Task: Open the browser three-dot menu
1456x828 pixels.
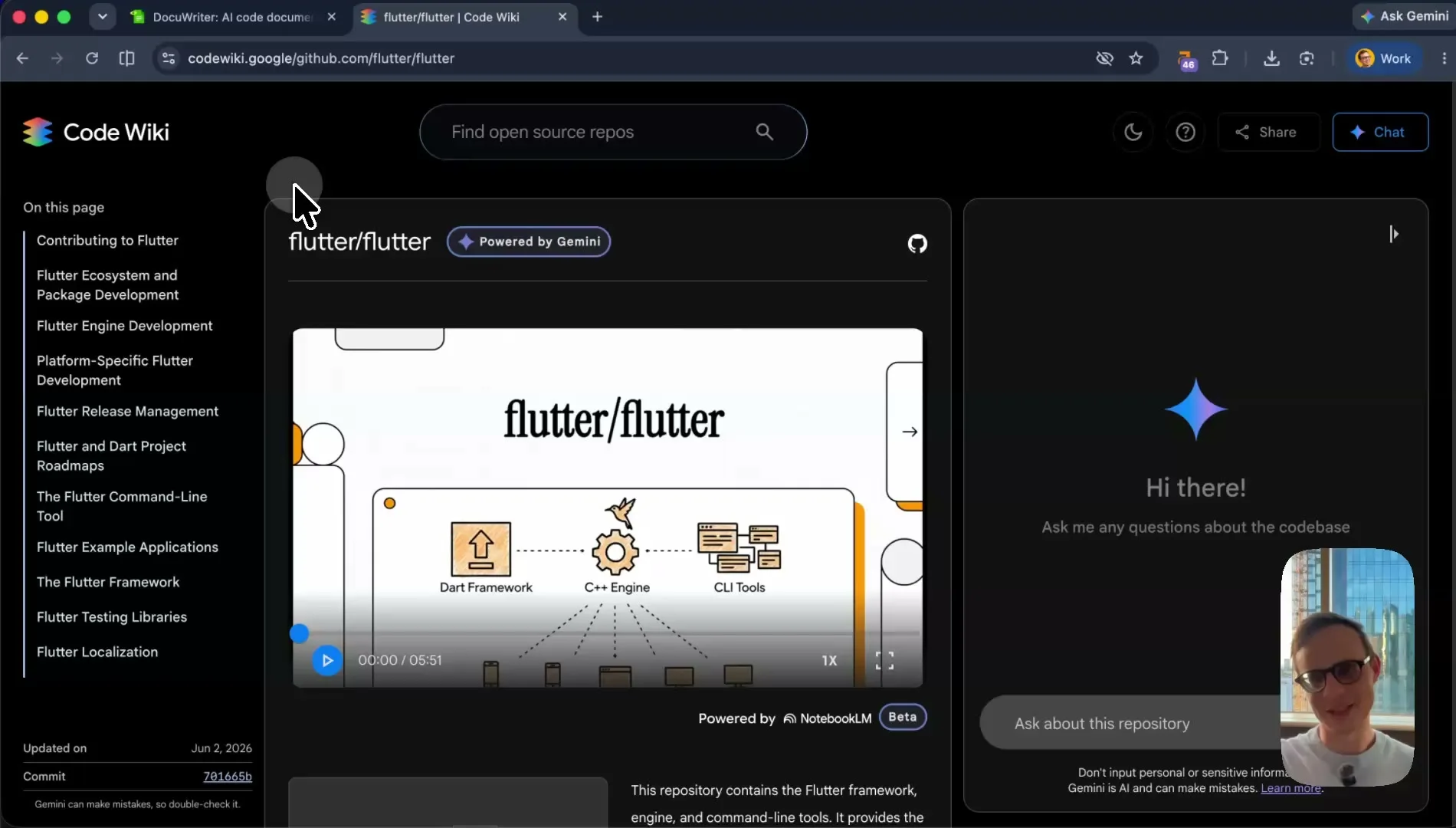Action: tap(1444, 58)
